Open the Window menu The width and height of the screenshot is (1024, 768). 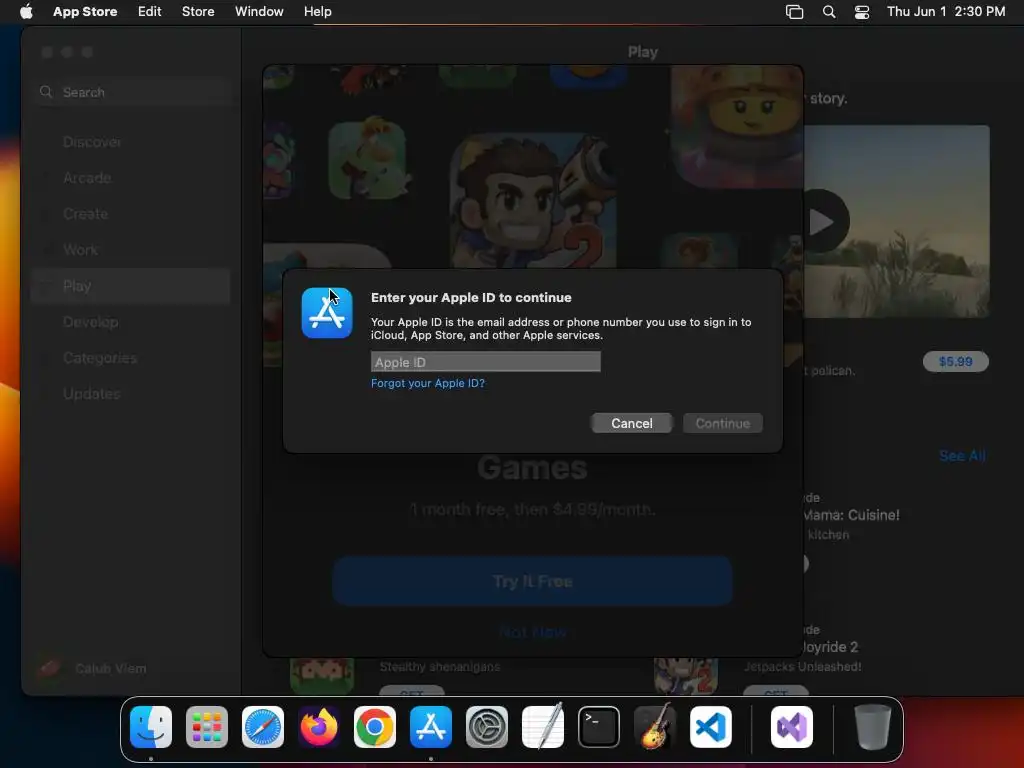pyautogui.click(x=259, y=12)
